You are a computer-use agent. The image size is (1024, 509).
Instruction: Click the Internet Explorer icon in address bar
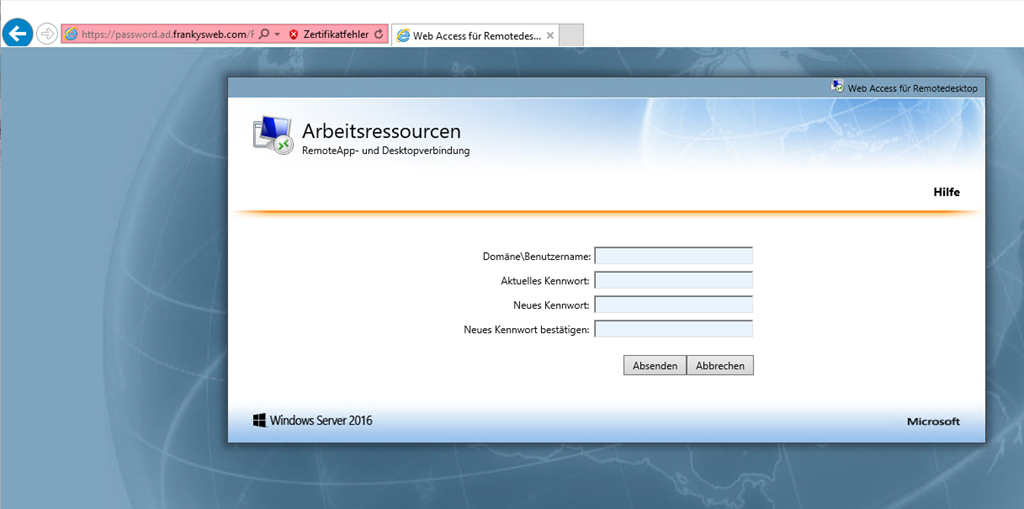point(71,34)
